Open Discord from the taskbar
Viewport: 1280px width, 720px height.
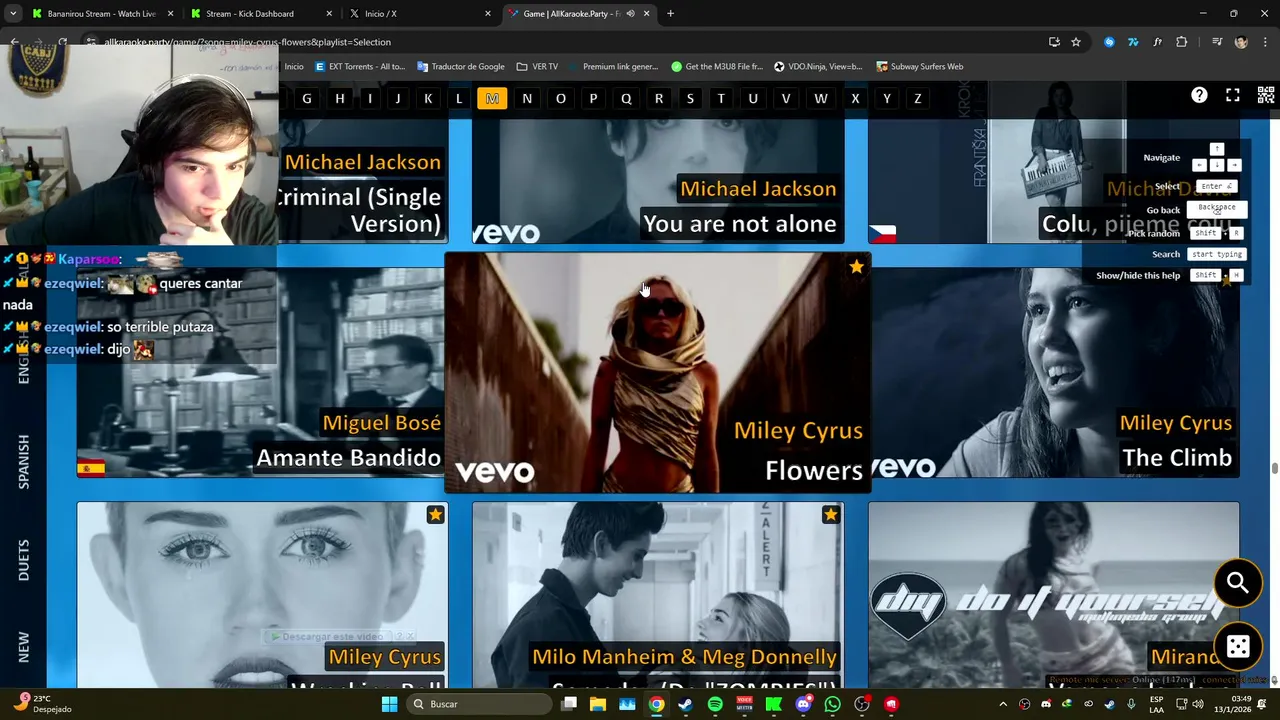(803, 704)
